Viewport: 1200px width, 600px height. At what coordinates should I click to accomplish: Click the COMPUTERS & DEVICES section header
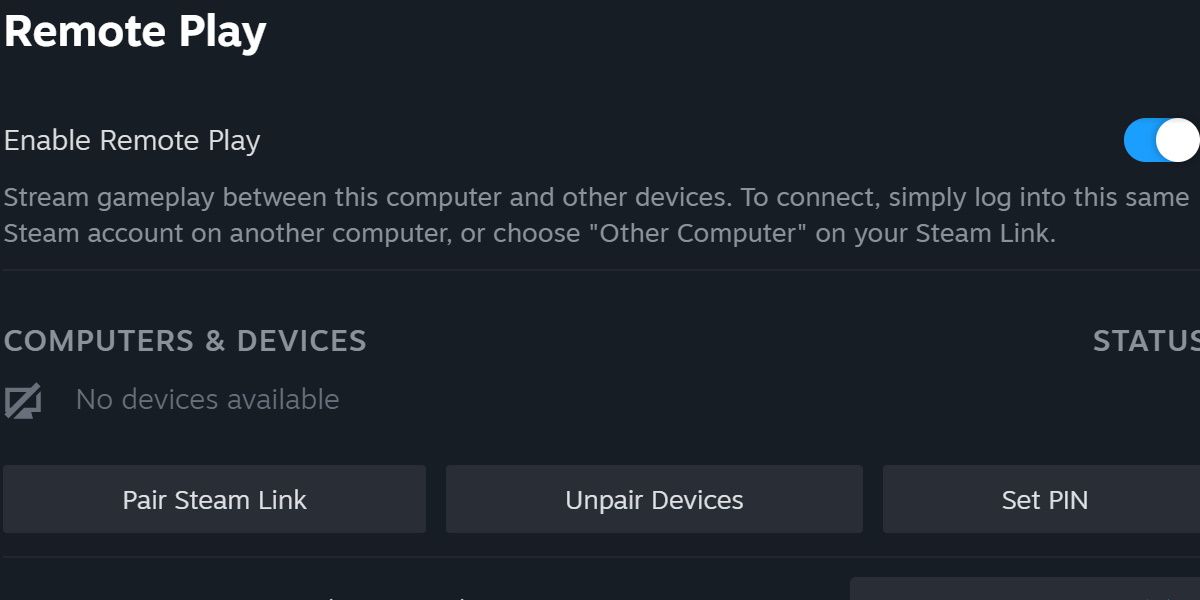coord(186,341)
